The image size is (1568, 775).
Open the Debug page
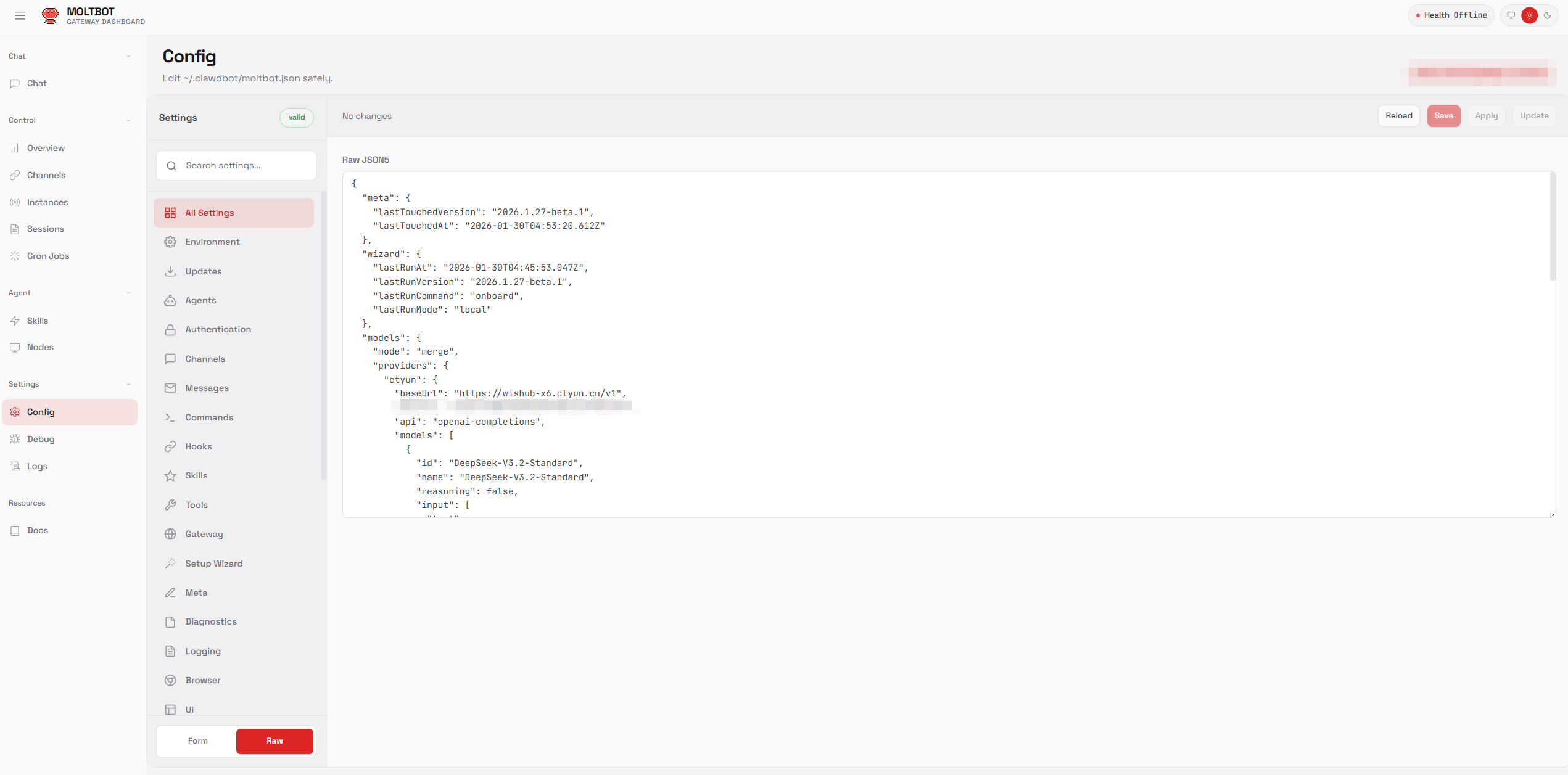[41, 439]
